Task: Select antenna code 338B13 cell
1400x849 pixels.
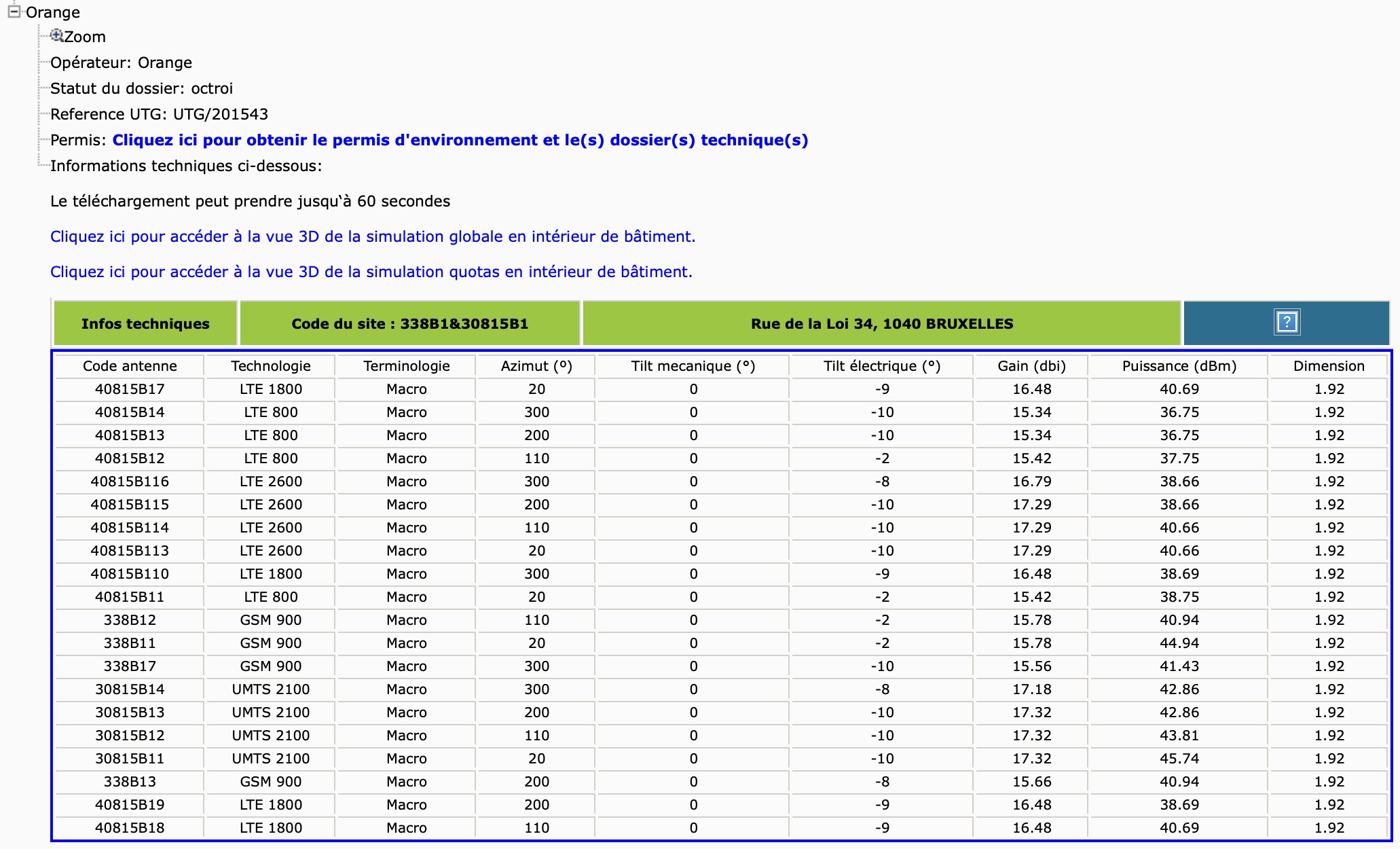Action: [x=130, y=782]
